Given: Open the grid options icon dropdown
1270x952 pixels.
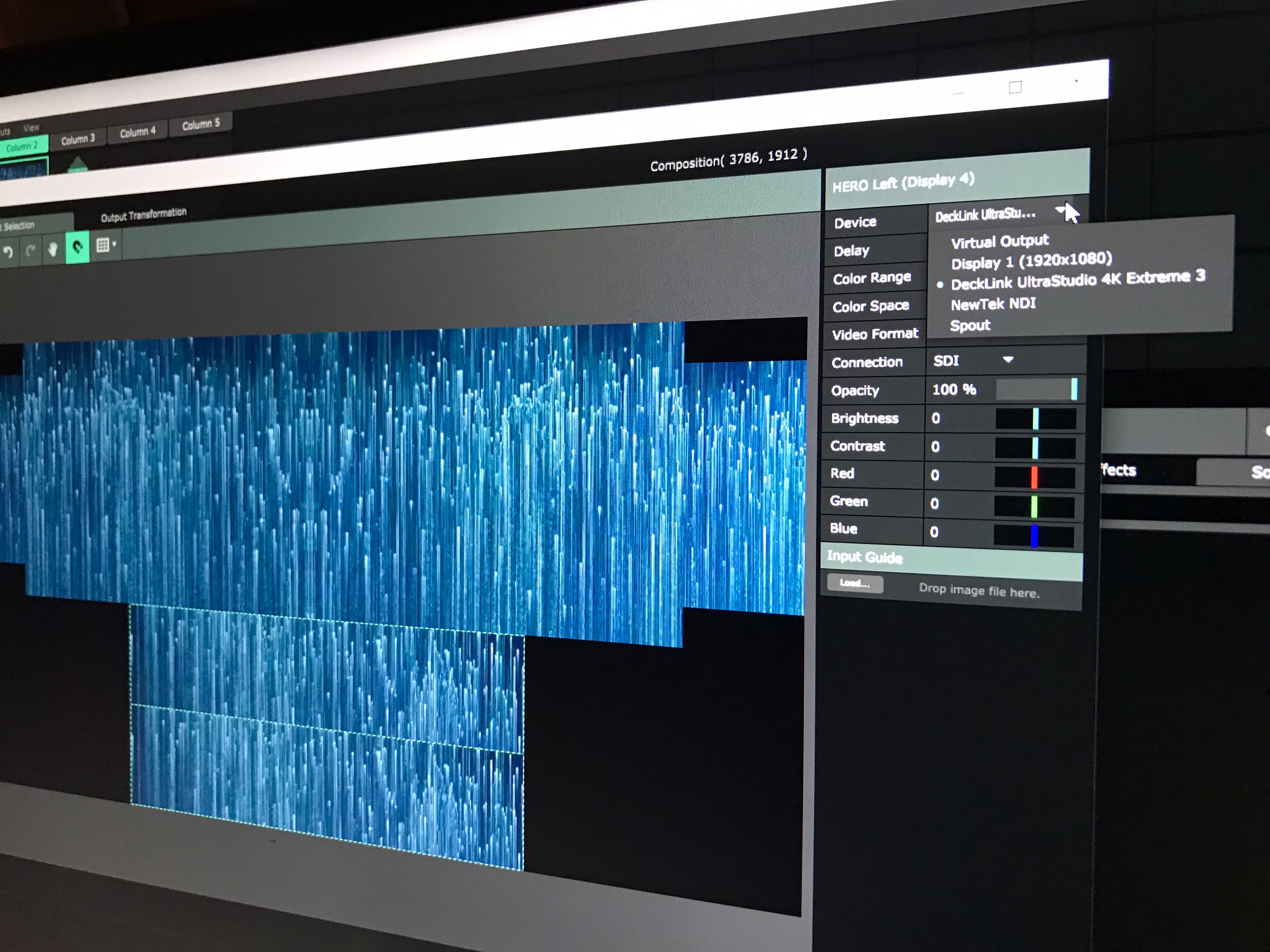Looking at the screenshot, I should coord(106,245).
